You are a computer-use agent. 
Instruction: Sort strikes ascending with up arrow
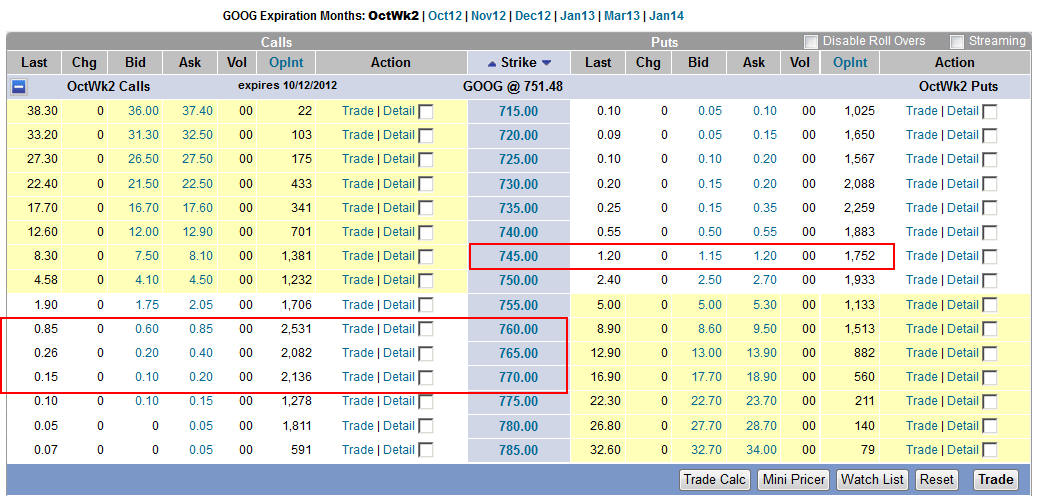tap(490, 63)
